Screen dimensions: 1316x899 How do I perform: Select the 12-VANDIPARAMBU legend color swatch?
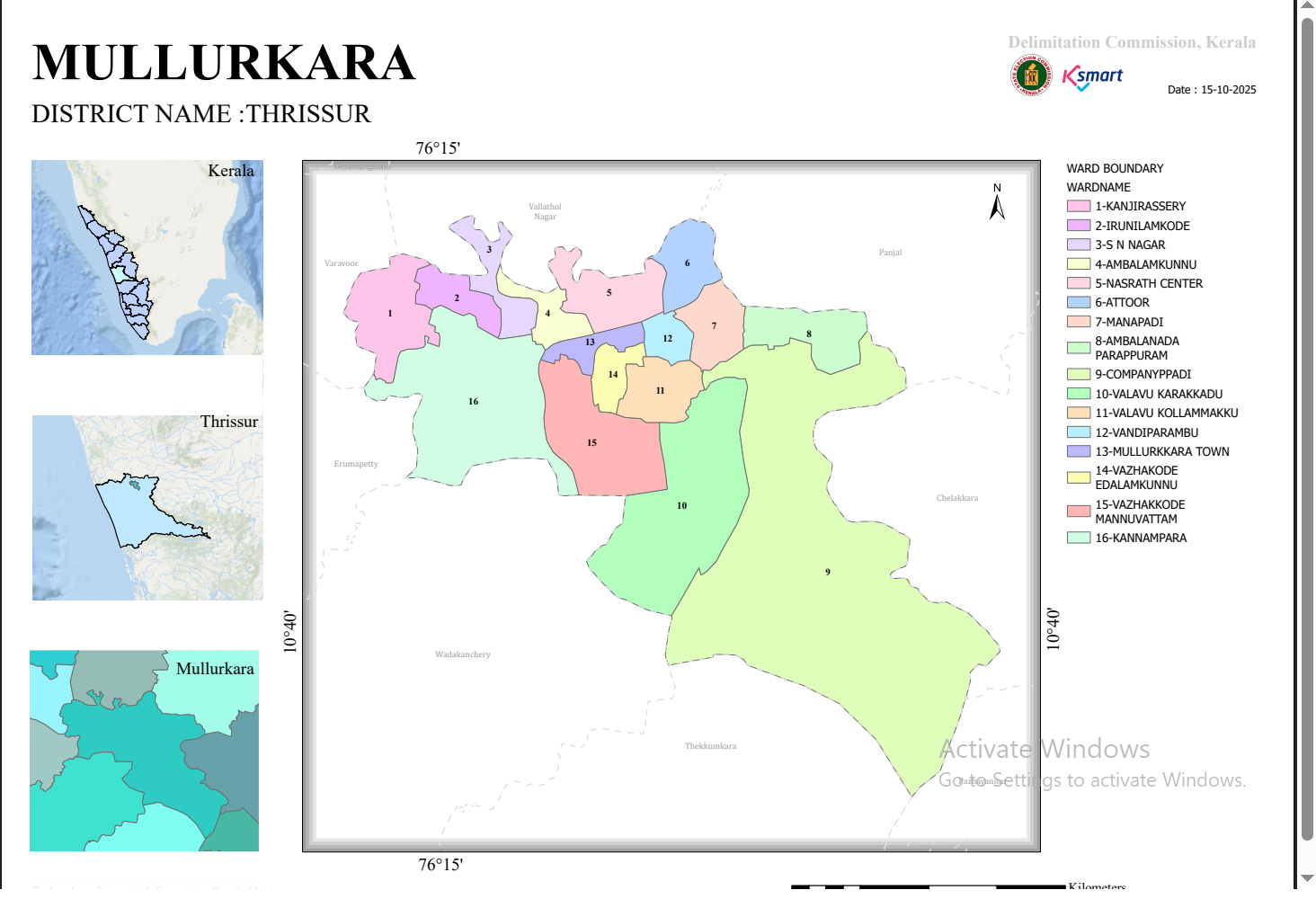tap(1079, 432)
